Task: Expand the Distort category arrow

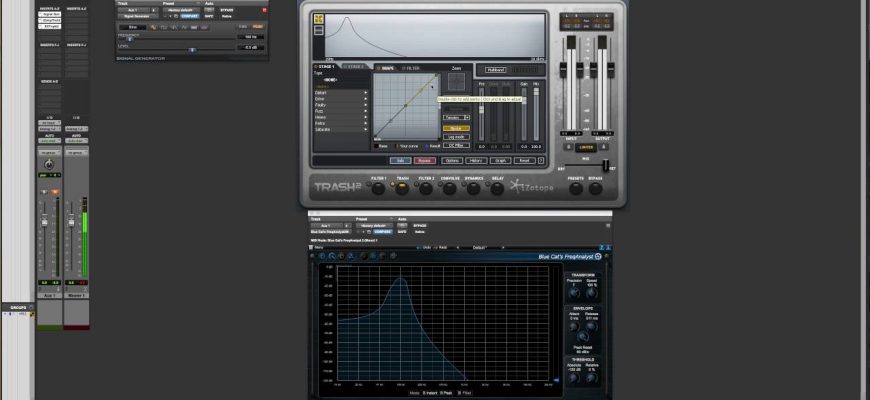Action: point(366,93)
